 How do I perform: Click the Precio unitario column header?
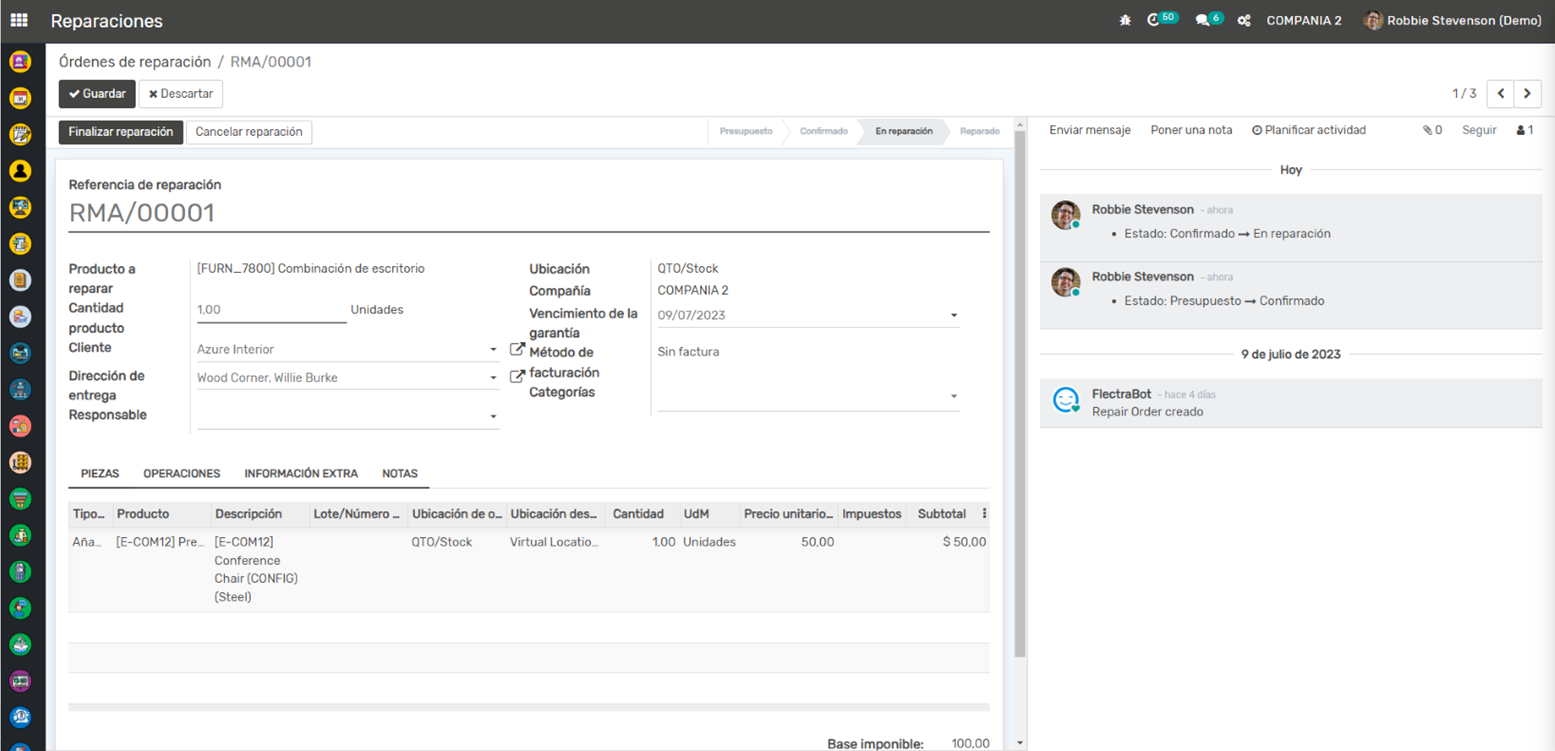[x=789, y=514]
